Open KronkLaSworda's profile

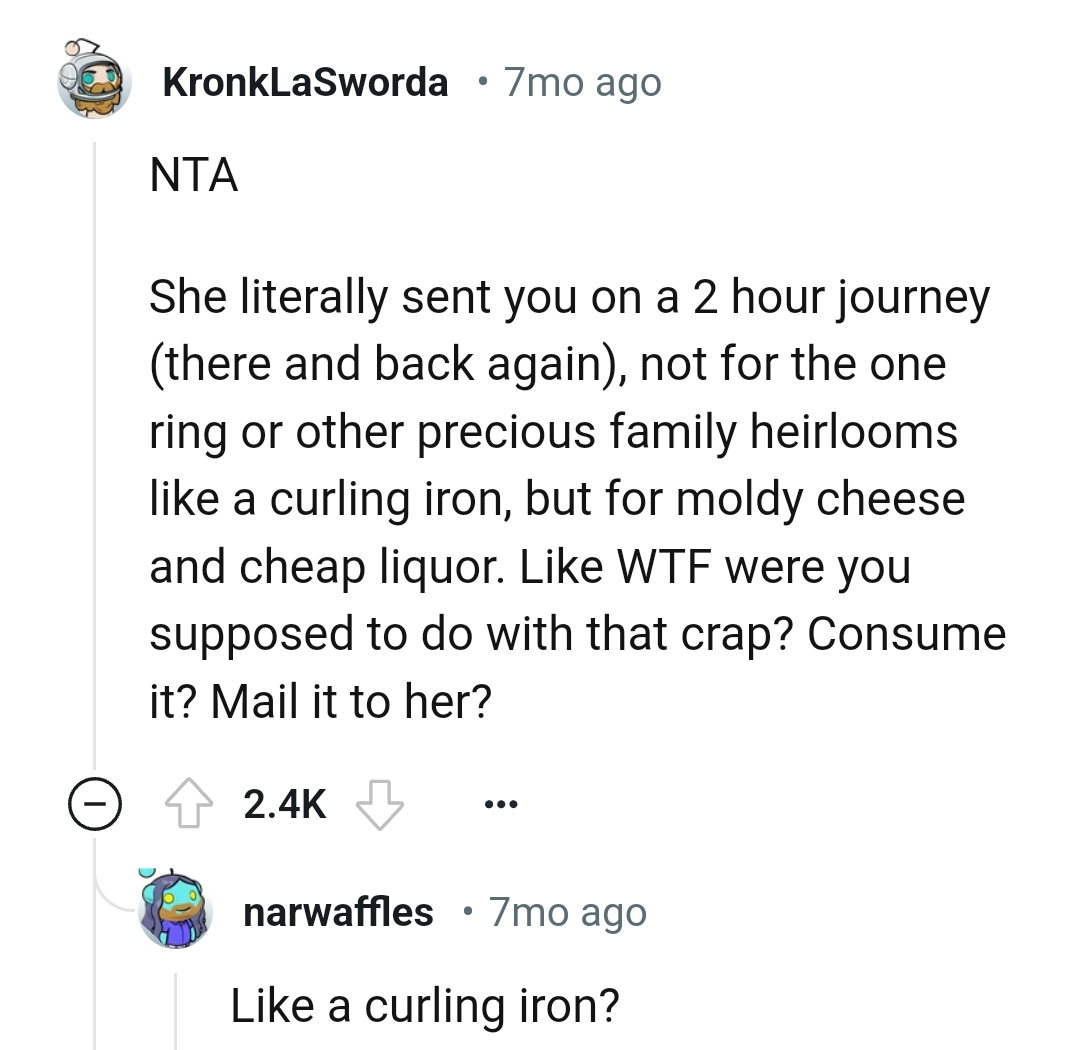point(305,82)
